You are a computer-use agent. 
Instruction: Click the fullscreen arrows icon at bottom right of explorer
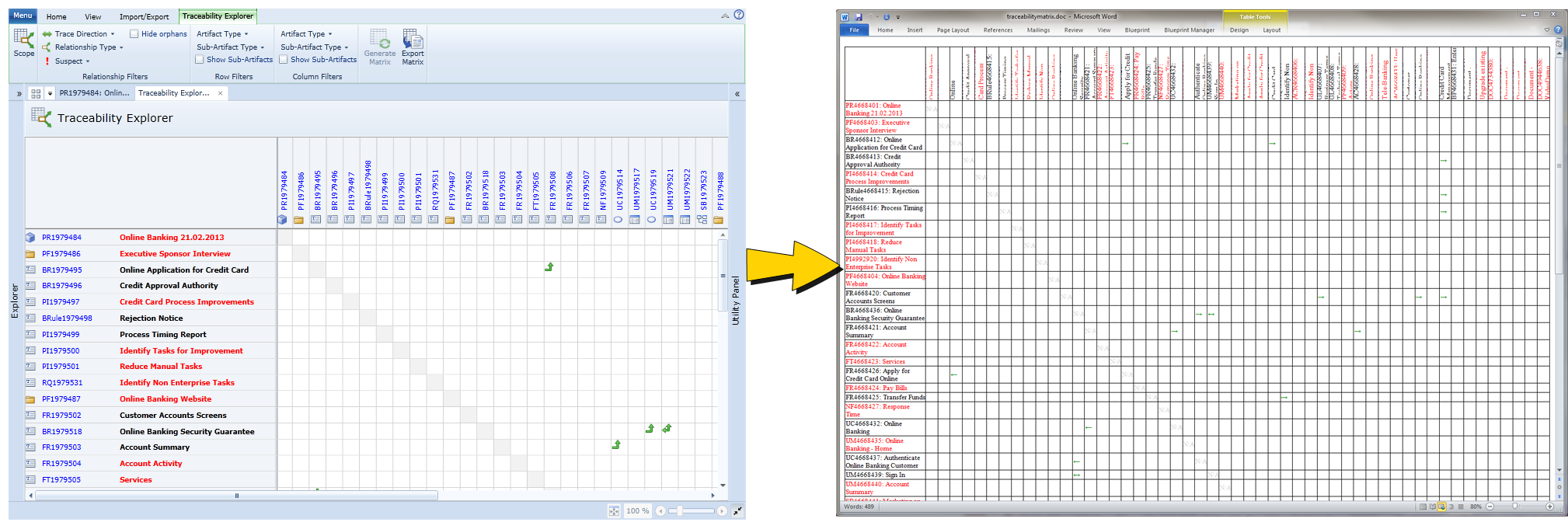coord(737,510)
